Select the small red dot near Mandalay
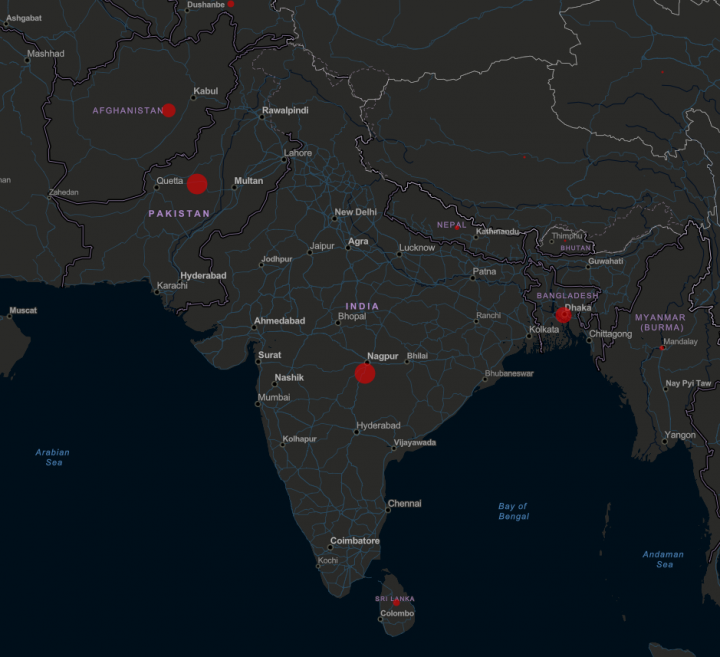The image size is (720, 657). point(662,348)
